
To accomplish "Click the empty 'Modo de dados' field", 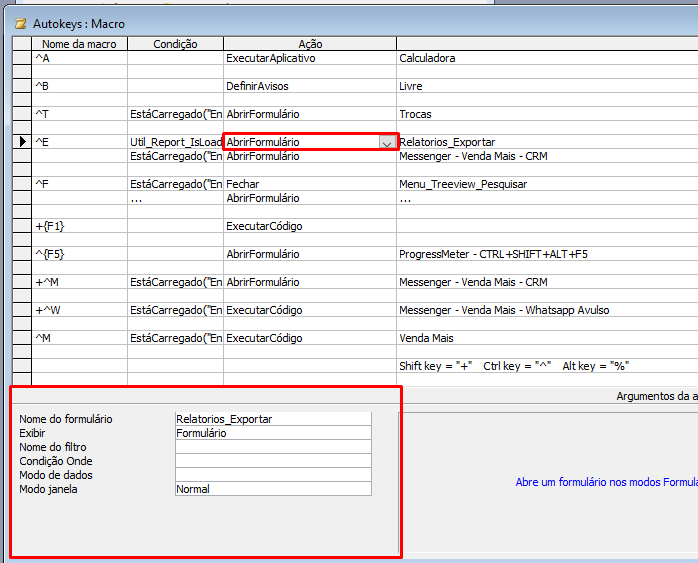I will (x=272, y=475).
